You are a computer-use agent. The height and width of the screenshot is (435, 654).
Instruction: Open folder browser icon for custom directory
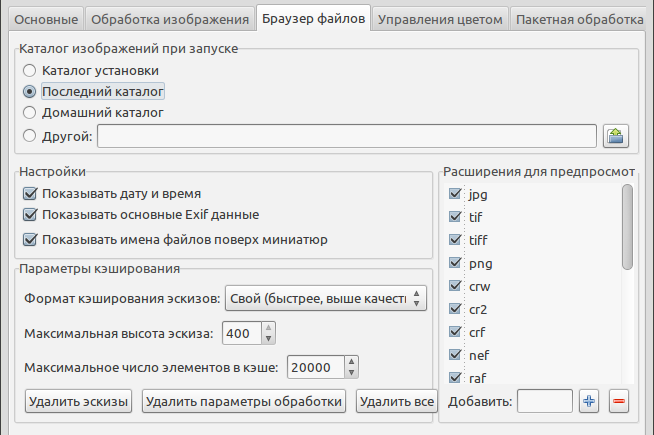(616, 136)
